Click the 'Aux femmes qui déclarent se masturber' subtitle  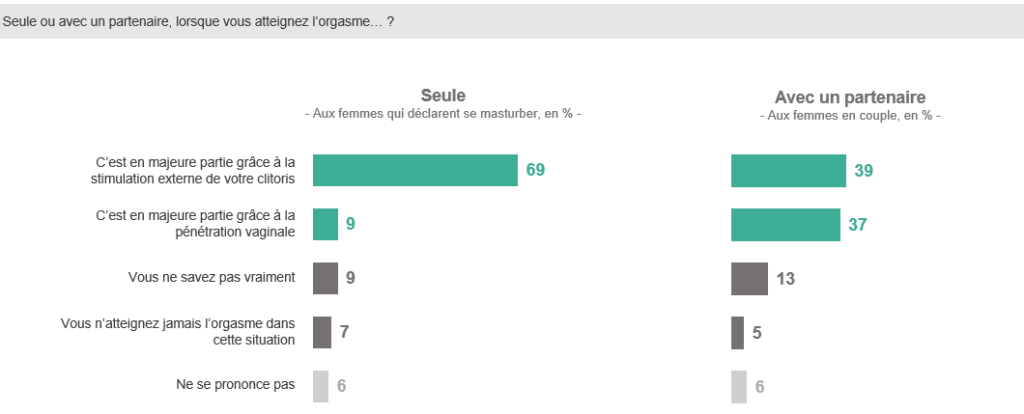[443, 114]
